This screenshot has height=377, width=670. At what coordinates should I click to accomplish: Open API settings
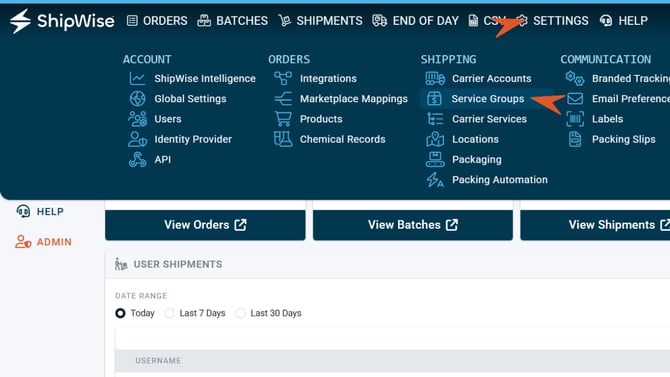click(163, 159)
